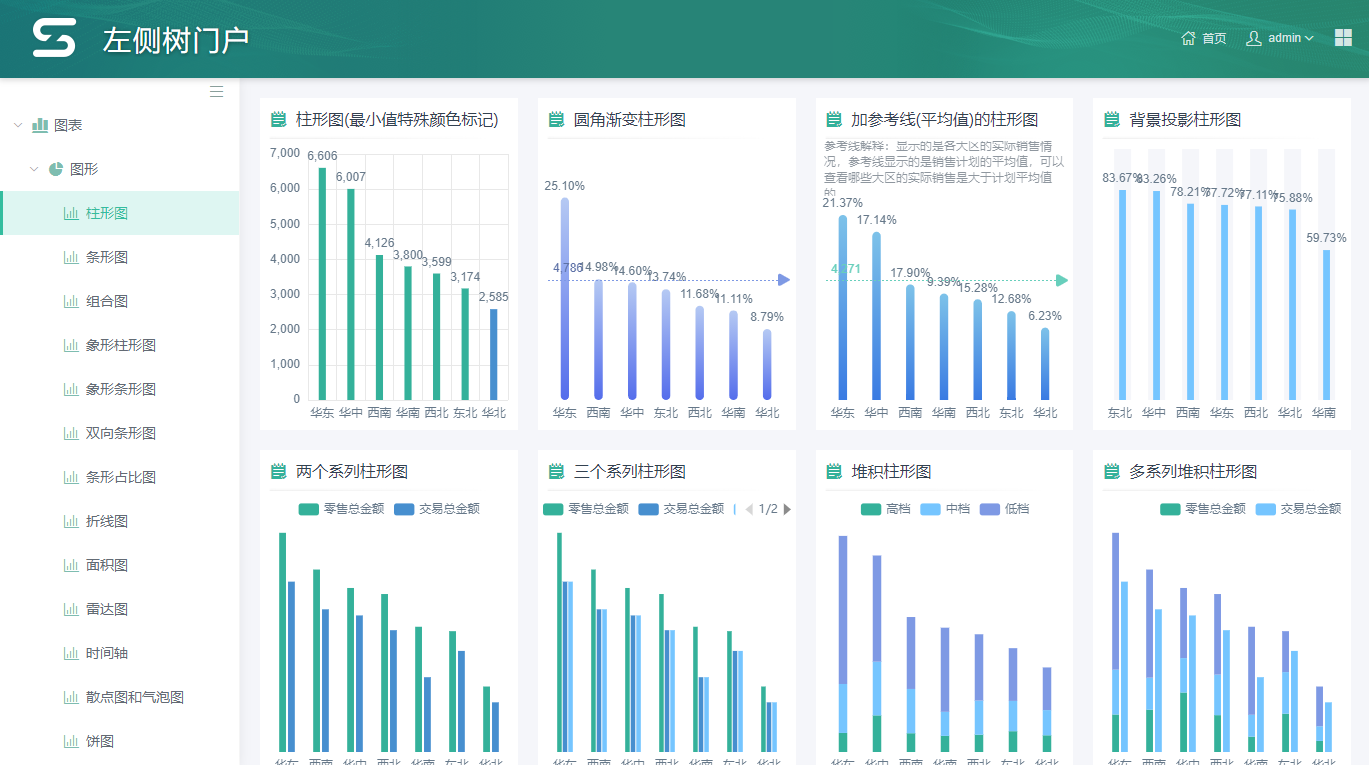1369x765 pixels.
Task: Toggle 交易总金额 legend in 三个系列柱形图
Action: [682, 509]
